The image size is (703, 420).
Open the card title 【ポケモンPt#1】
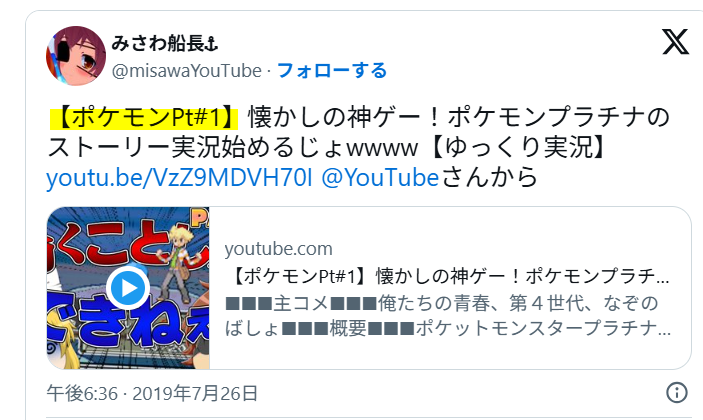(x=451, y=276)
